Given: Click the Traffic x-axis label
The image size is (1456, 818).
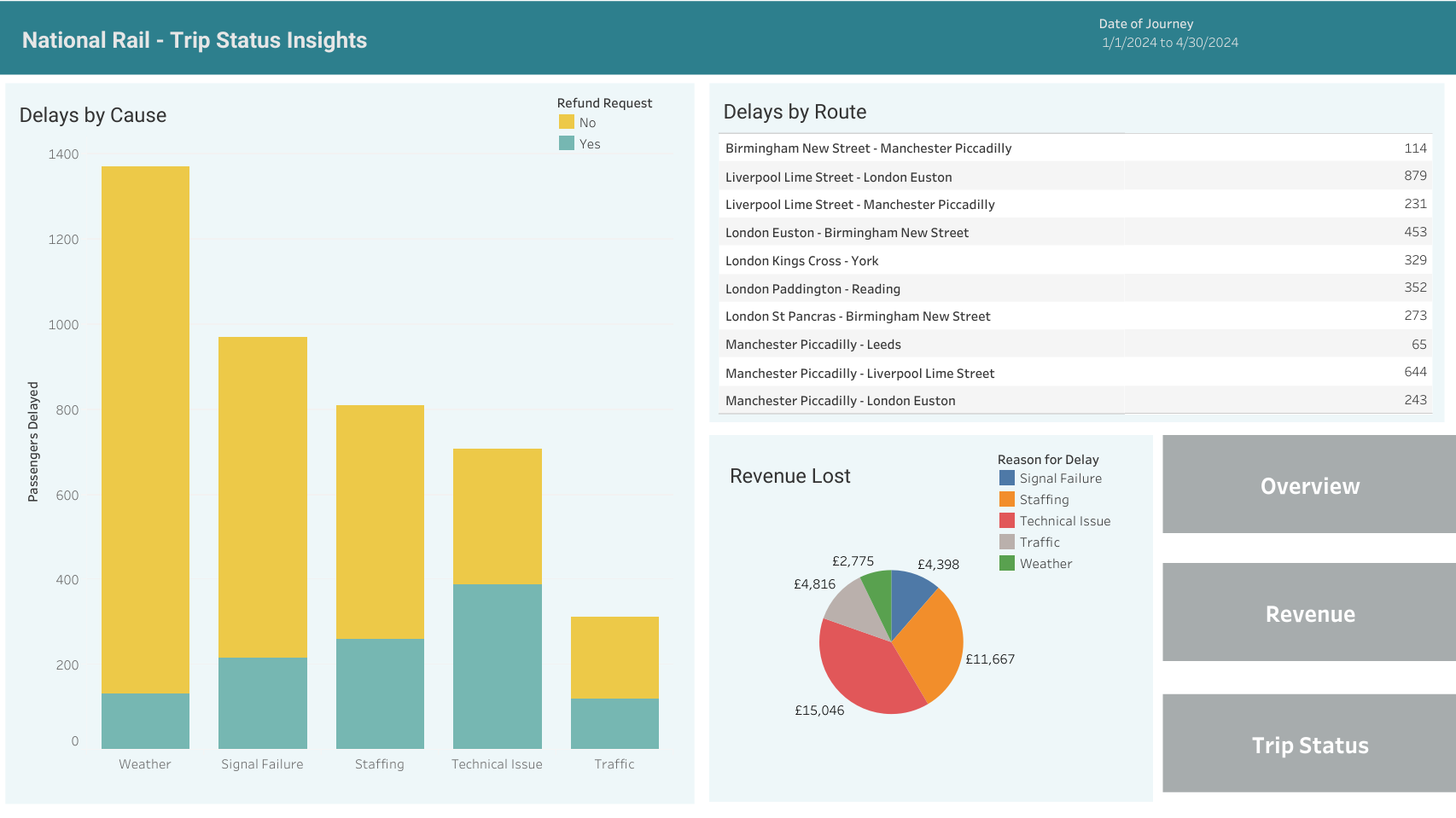Looking at the screenshot, I should click(x=614, y=764).
